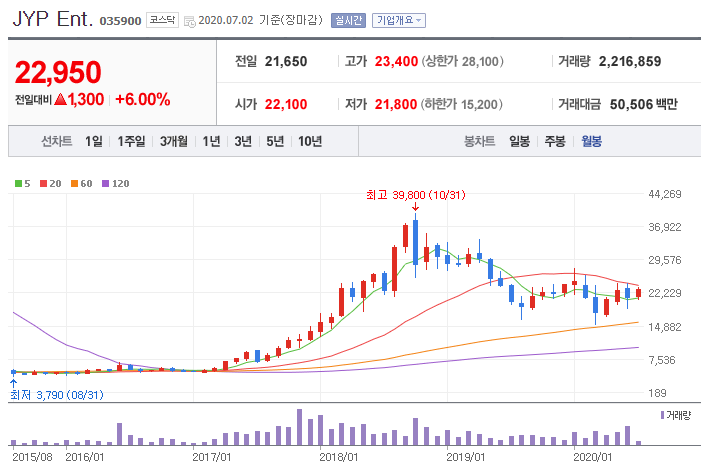
Task: Click the 2018/01 date axis label
Action: (338, 457)
